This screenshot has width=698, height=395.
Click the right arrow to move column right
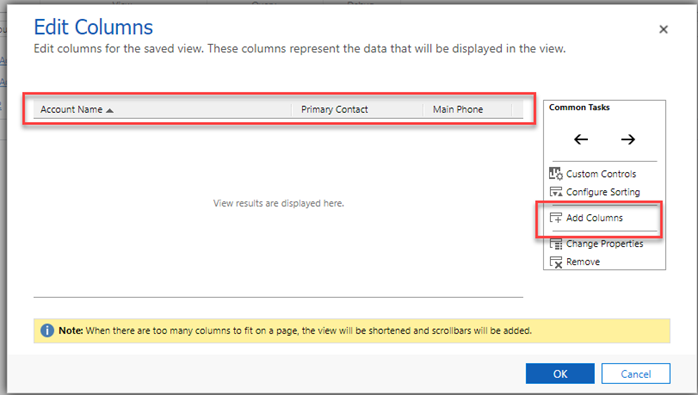(628, 139)
